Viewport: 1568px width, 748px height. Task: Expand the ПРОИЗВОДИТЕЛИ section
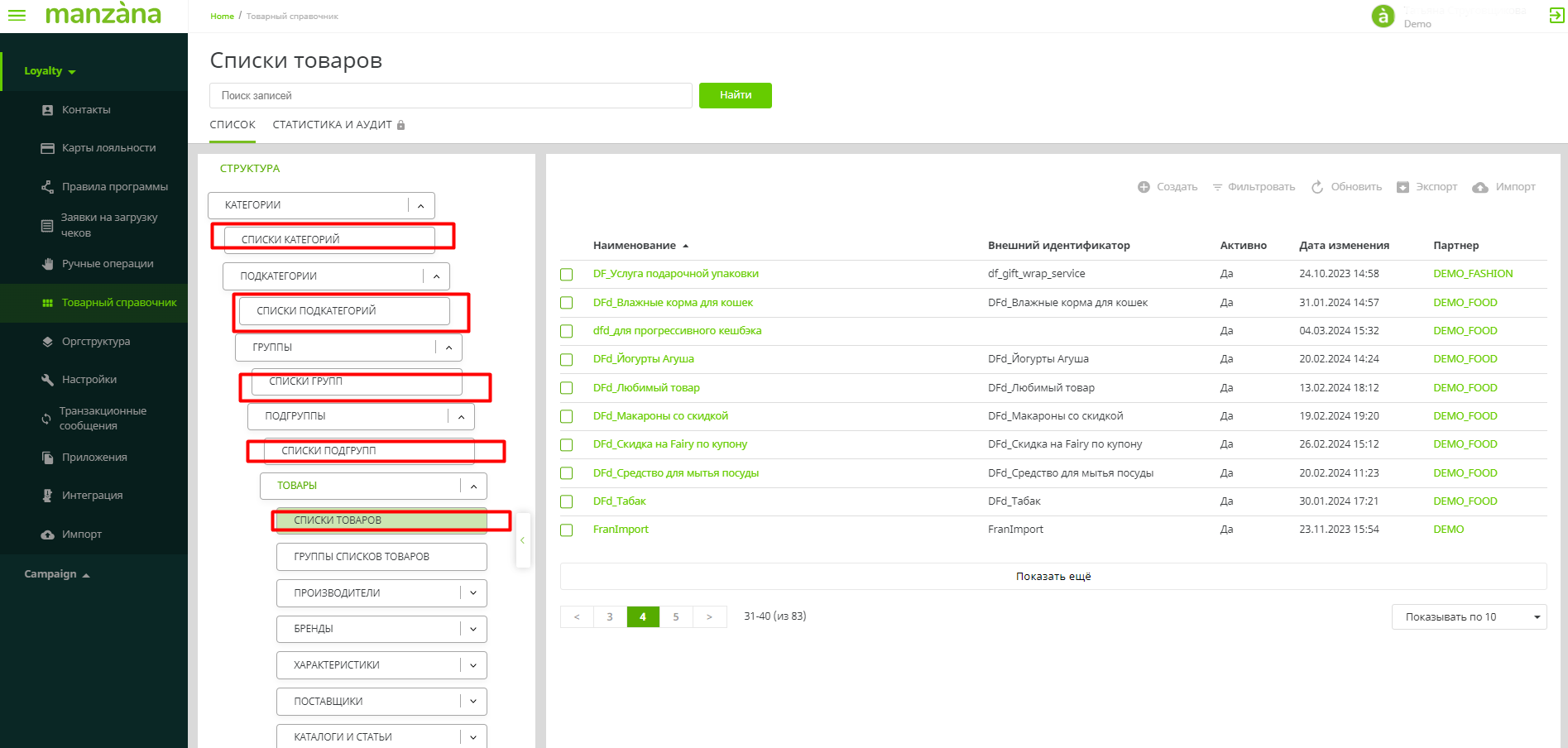[473, 593]
